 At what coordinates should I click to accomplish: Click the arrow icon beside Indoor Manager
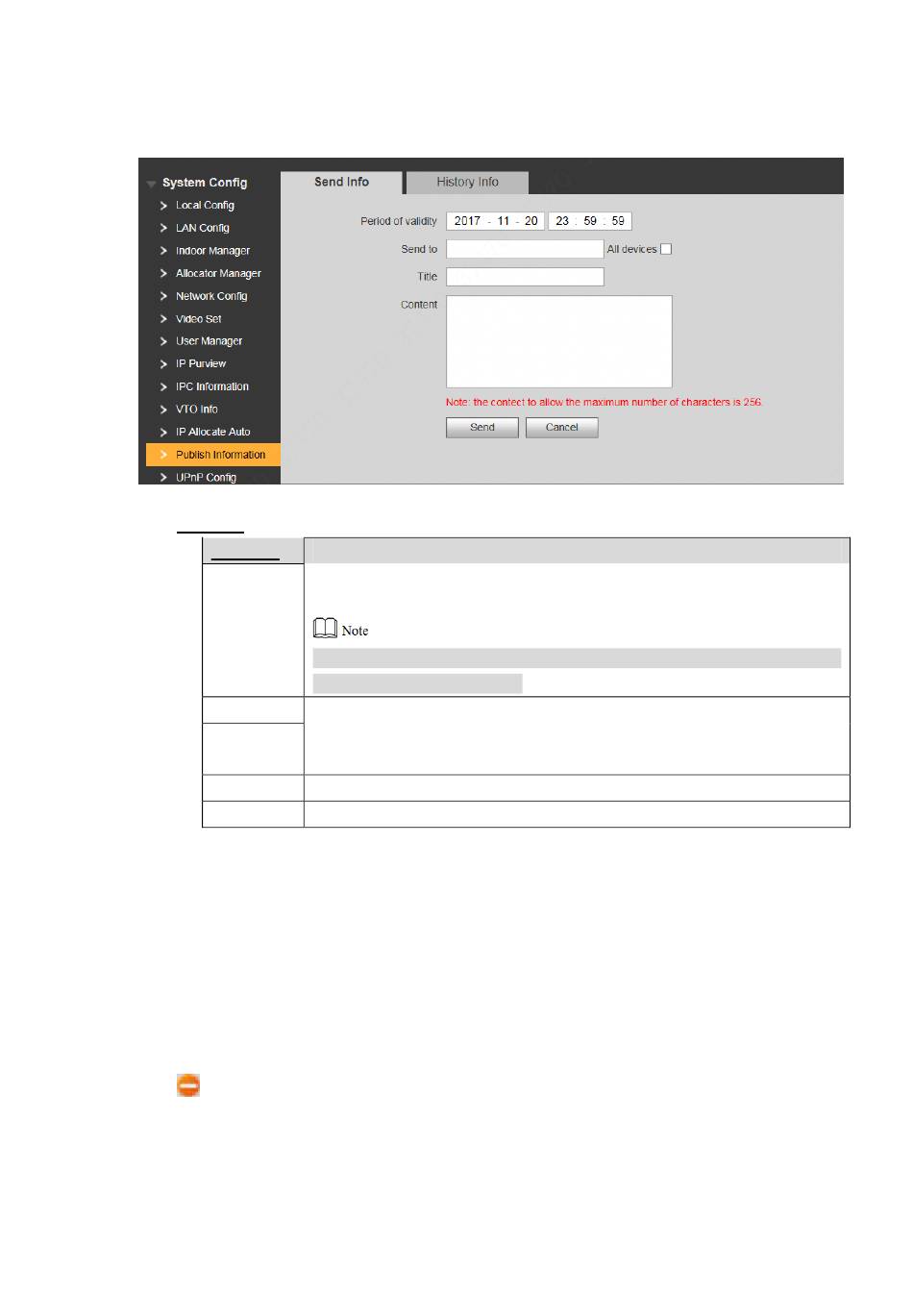tap(163, 251)
